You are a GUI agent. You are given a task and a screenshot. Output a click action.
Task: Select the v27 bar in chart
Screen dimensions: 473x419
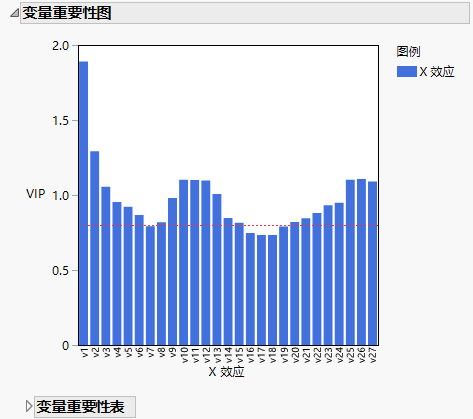pyautogui.click(x=373, y=263)
